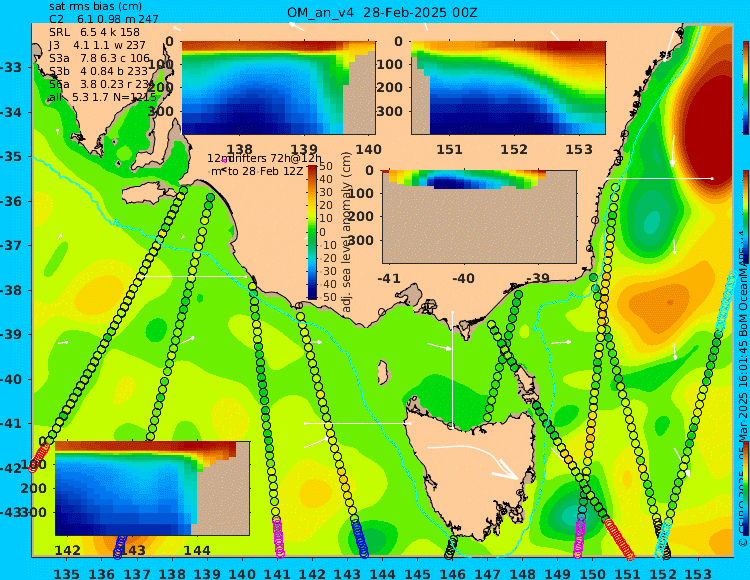Click the magenta track circles near longitude 141
Viewport: 750px width, 580px height.
pos(278,538)
